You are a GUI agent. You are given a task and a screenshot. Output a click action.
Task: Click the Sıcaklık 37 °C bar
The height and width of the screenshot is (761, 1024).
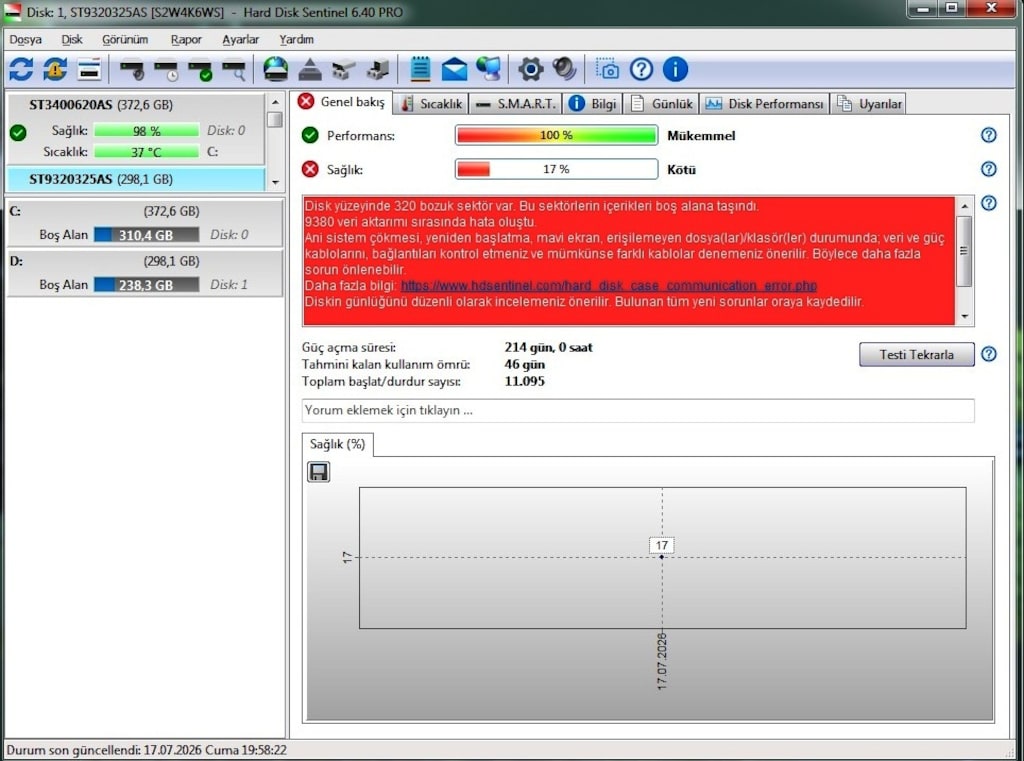coord(146,152)
